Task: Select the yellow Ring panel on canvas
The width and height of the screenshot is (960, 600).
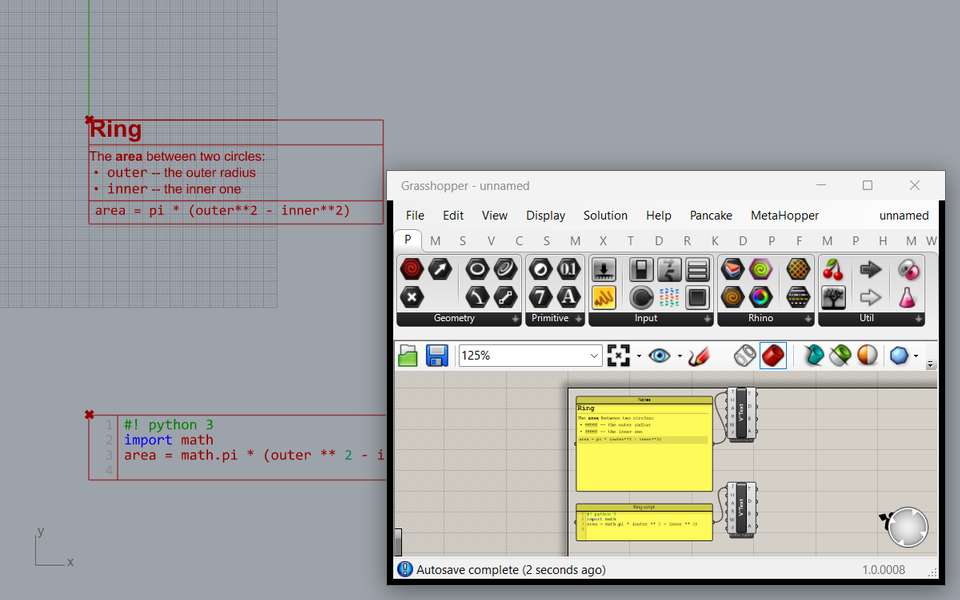Action: point(644,444)
